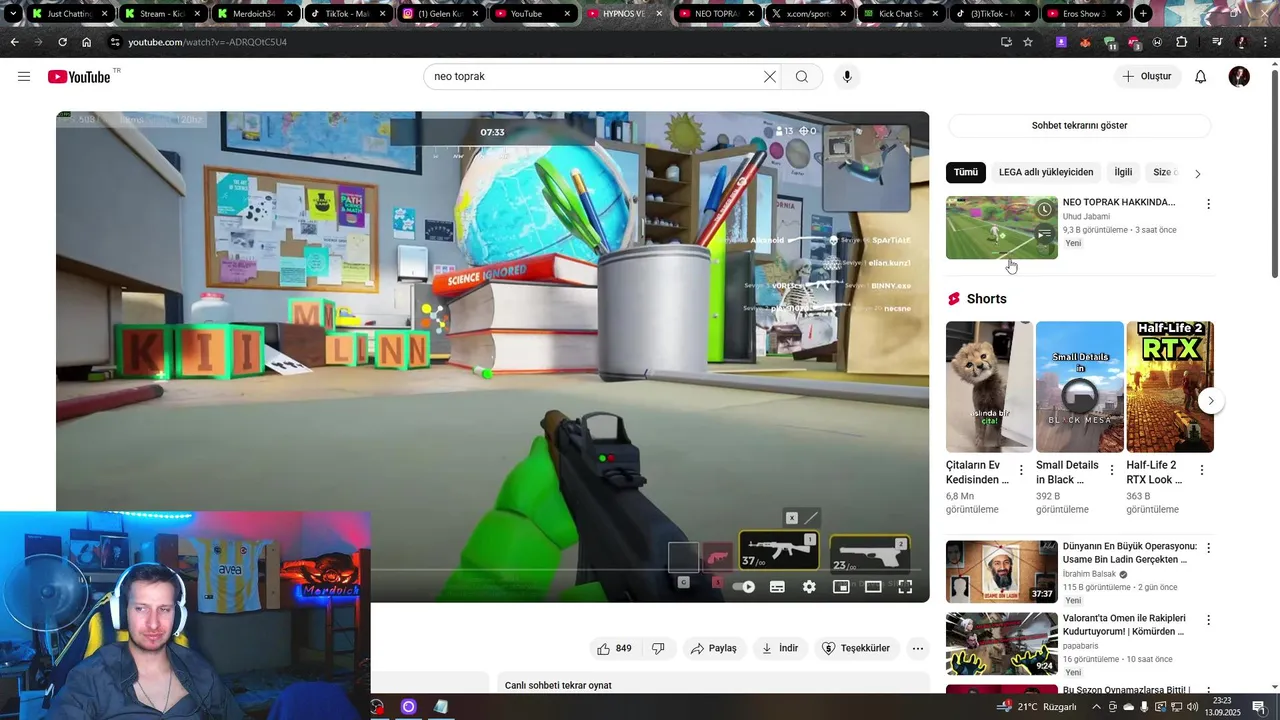Clear the search box with the X
Screen dimensions: 1280x720
(770, 77)
